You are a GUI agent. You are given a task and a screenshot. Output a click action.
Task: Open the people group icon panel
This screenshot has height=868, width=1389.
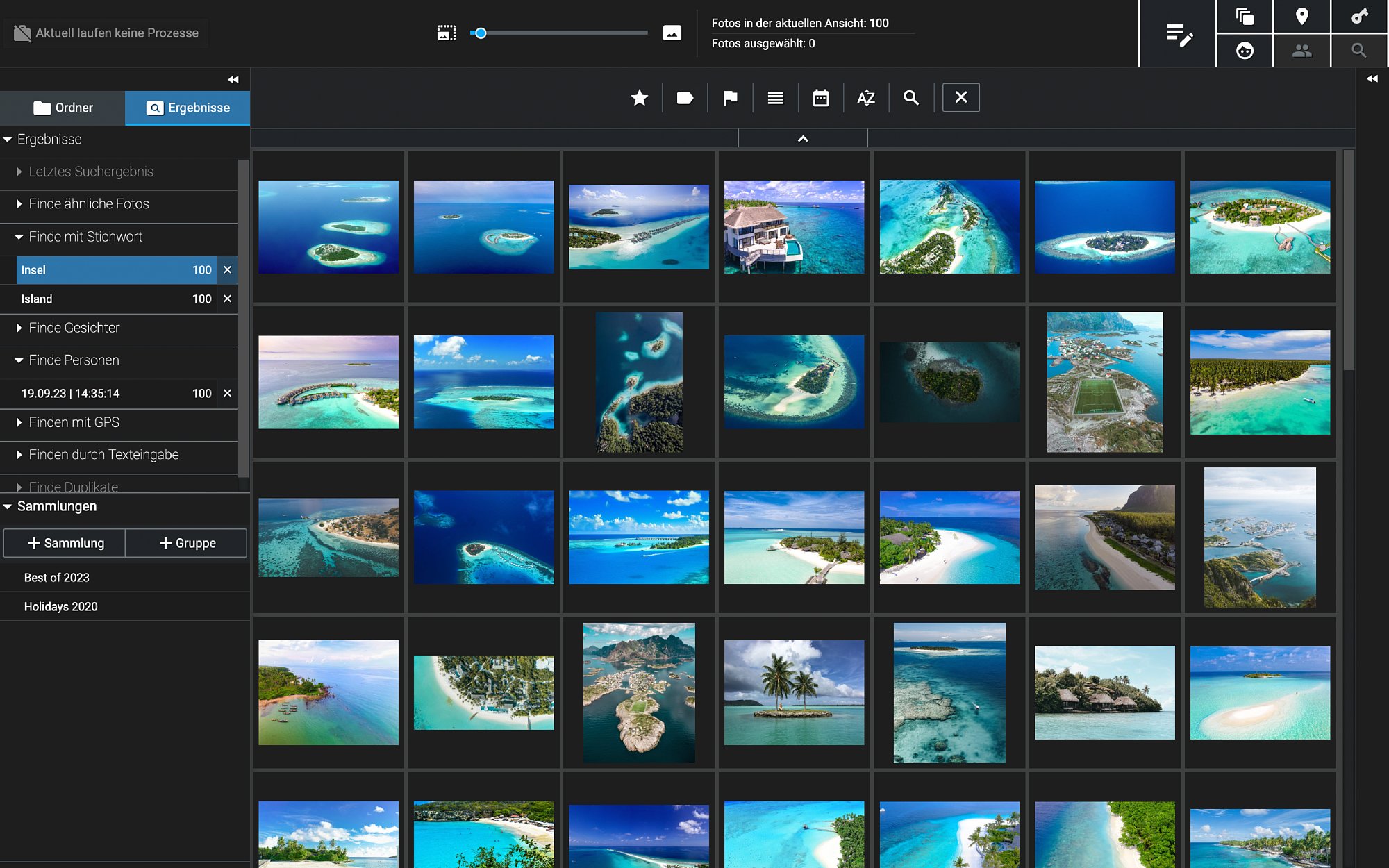[x=1302, y=51]
